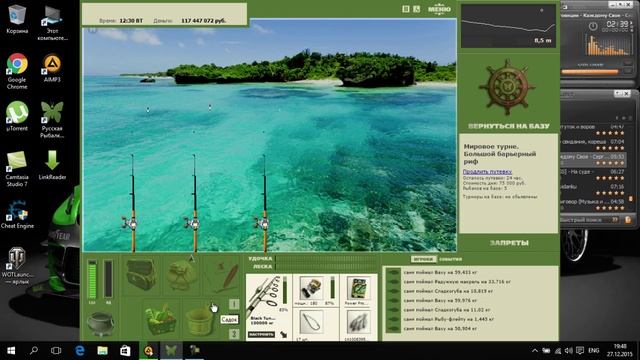Viewport: 640px width, 360px height.
Task: Click the middle fishing rod on the water
Action: coord(194,203)
